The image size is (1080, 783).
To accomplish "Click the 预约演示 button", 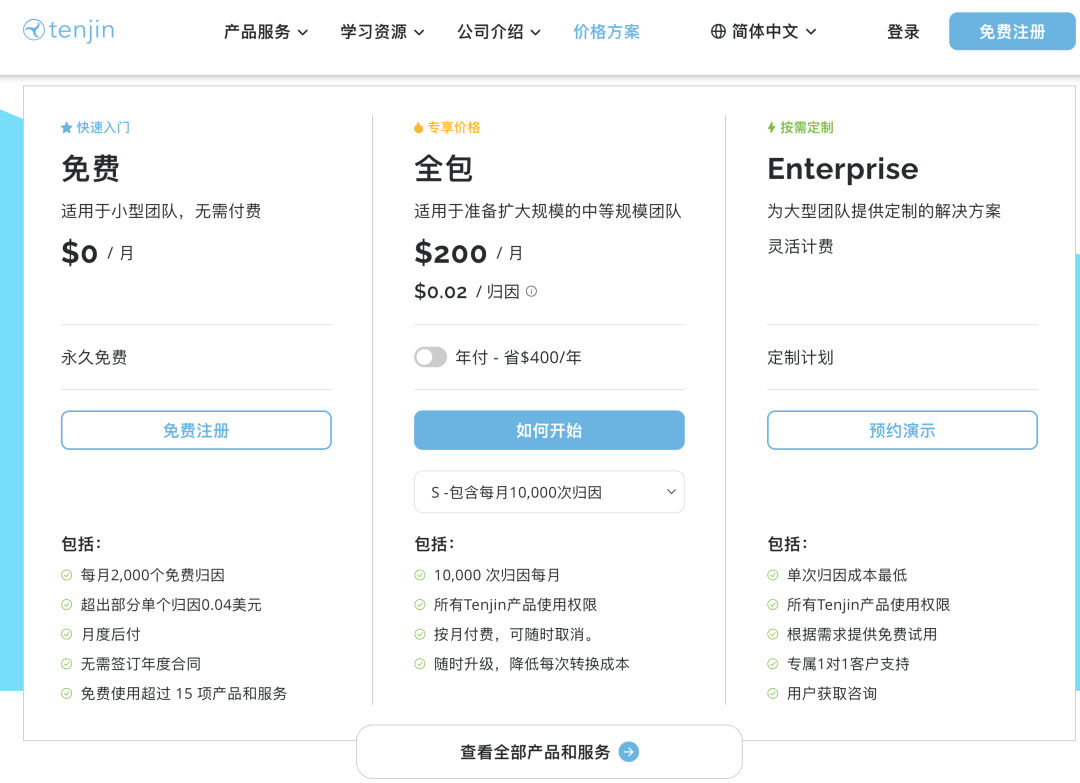I will click(x=902, y=430).
